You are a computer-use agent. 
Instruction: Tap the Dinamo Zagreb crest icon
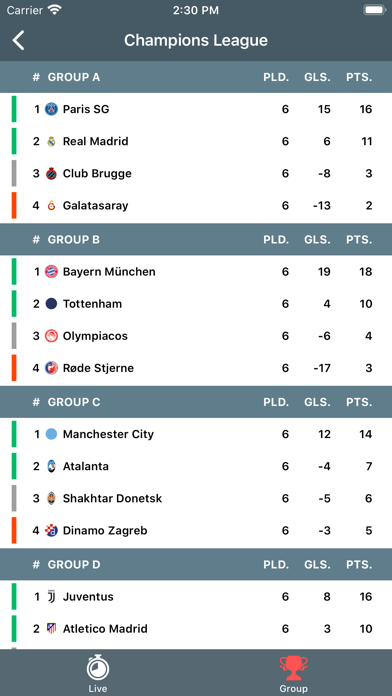(x=51, y=530)
